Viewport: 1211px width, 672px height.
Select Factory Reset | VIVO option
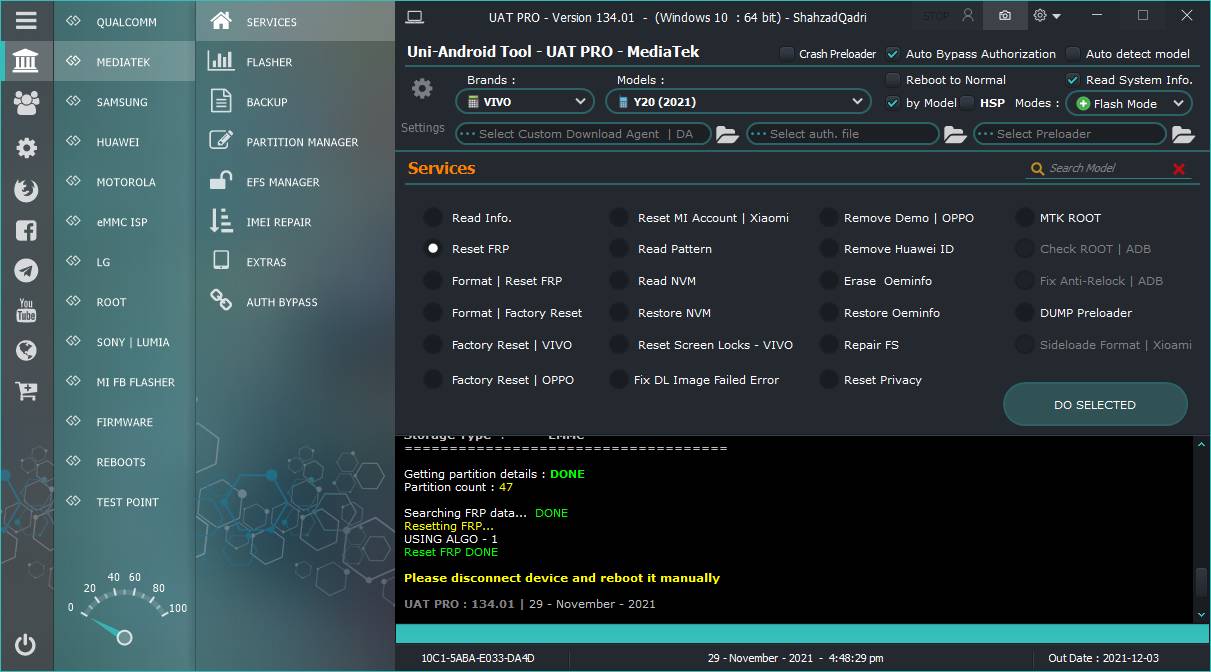coord(433,344)
